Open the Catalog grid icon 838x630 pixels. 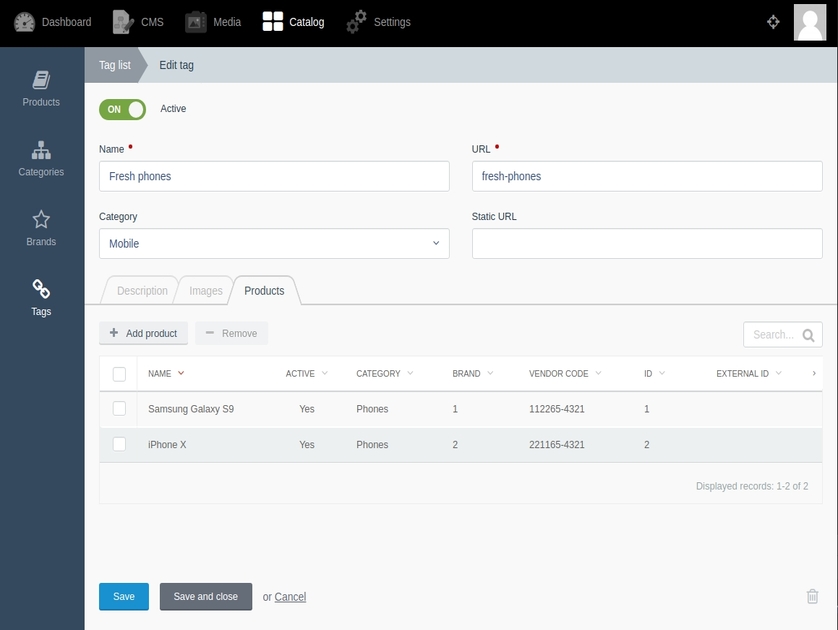(273, 22)
